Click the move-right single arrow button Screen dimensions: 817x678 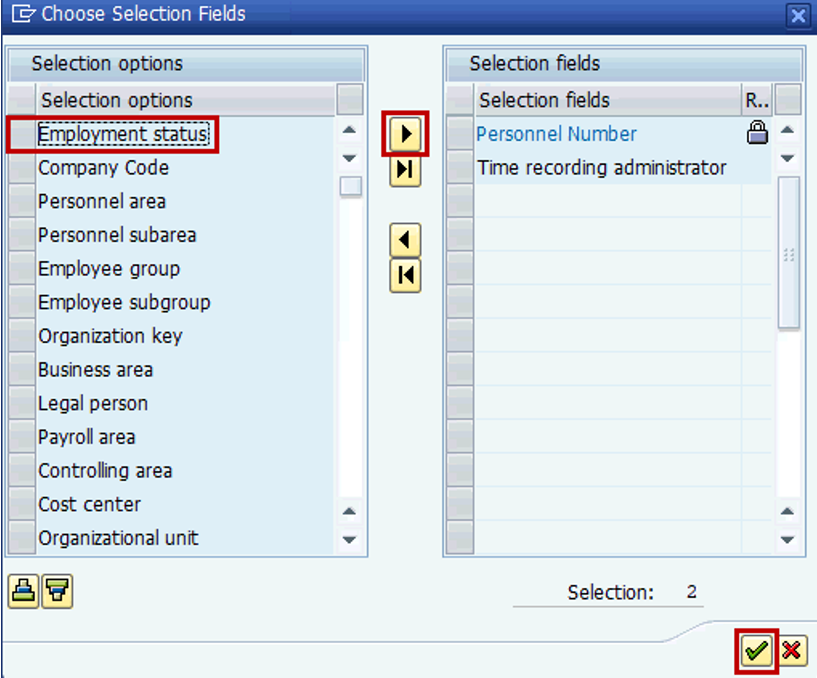(x=405, y=134)
